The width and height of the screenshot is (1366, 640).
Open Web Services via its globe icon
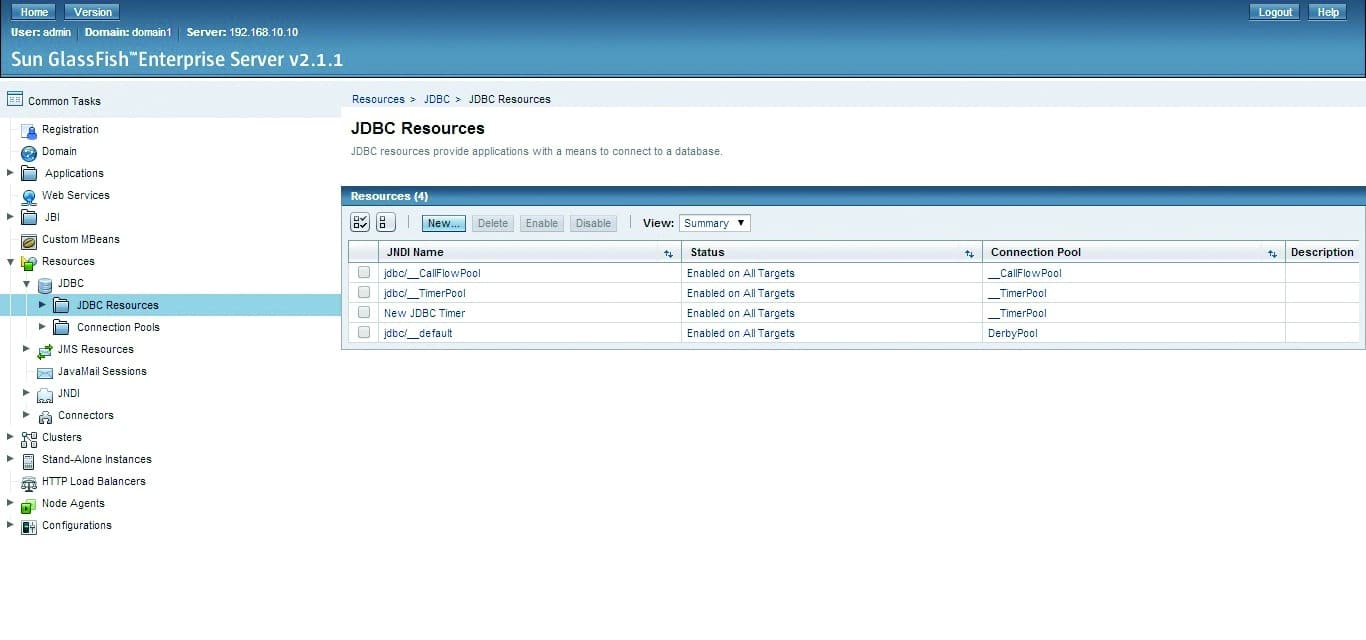(x=29, y=195)
